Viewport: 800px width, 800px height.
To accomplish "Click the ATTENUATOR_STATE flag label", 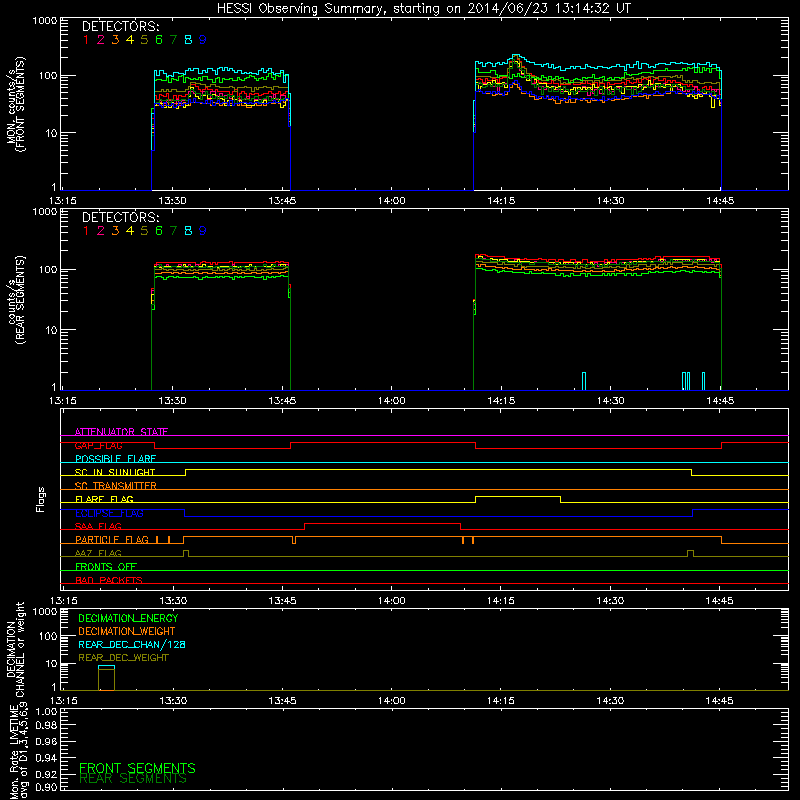I will (121, 432).
